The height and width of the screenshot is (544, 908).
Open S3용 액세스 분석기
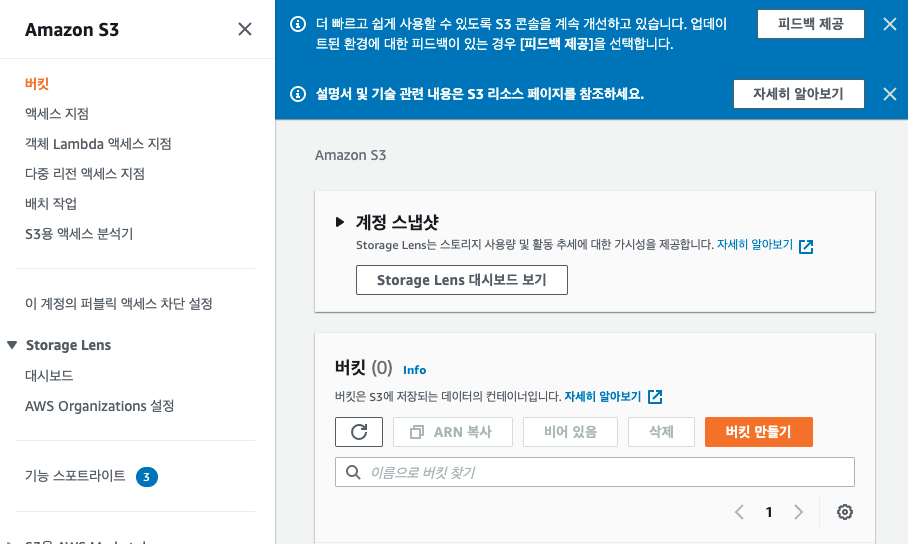(x=79, y=234)
